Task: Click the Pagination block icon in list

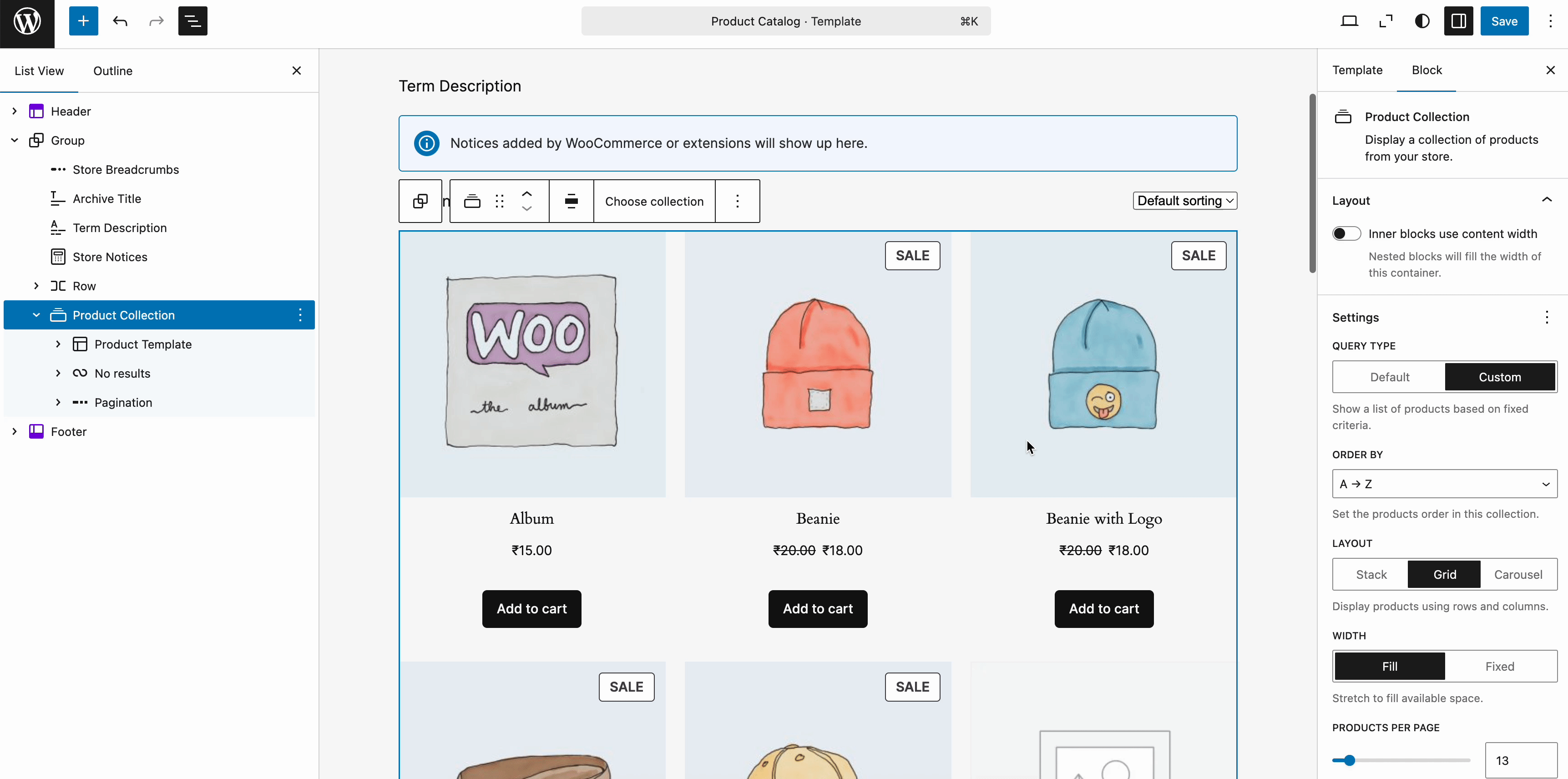Action: coord(80,402)
